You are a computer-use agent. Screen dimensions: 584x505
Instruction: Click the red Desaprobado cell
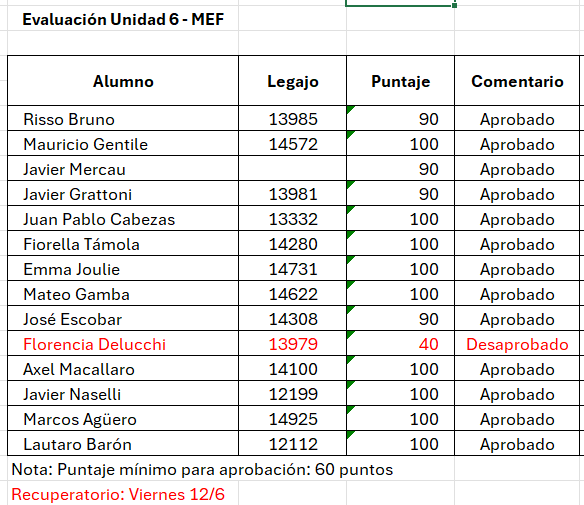517,344
